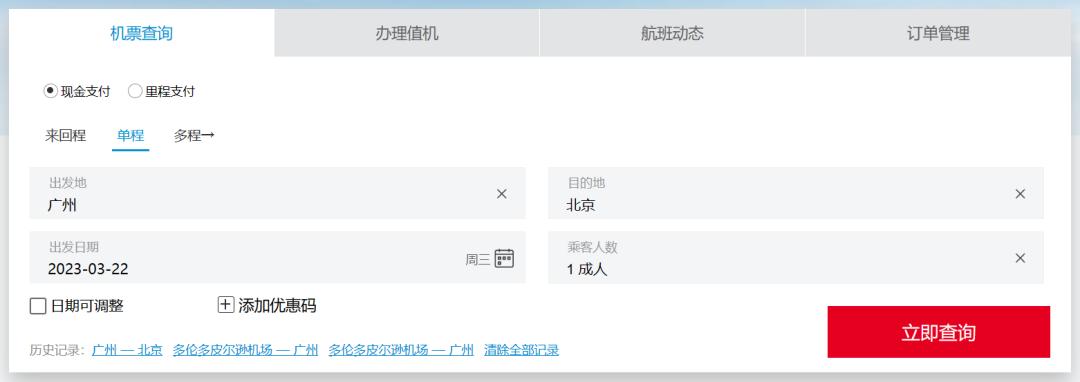Open history record 广州 — 北京
This screenshot has width=1080, height=382.
pos(127,350)
